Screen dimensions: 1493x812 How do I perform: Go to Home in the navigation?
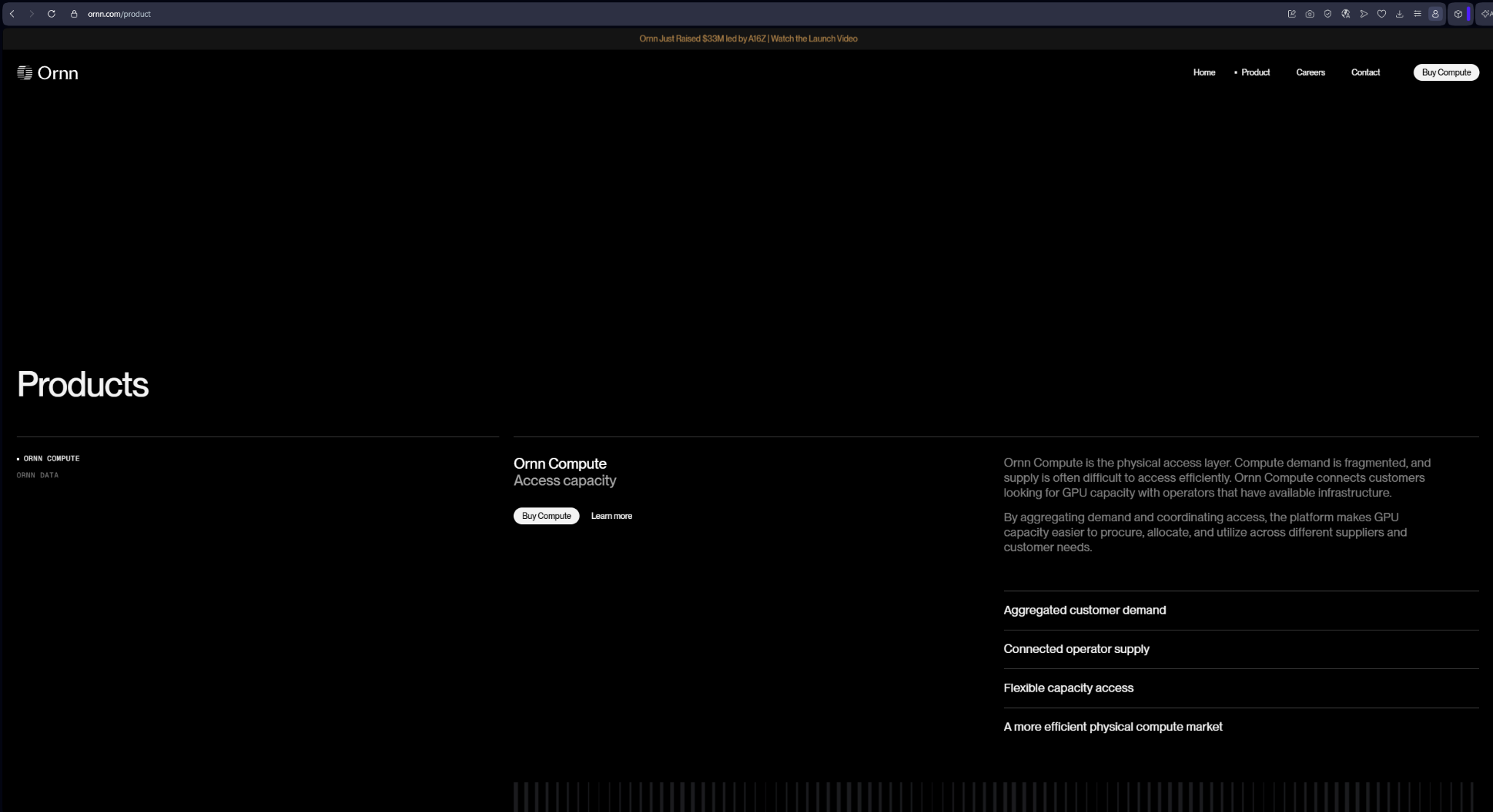[x=1204, y=72]
